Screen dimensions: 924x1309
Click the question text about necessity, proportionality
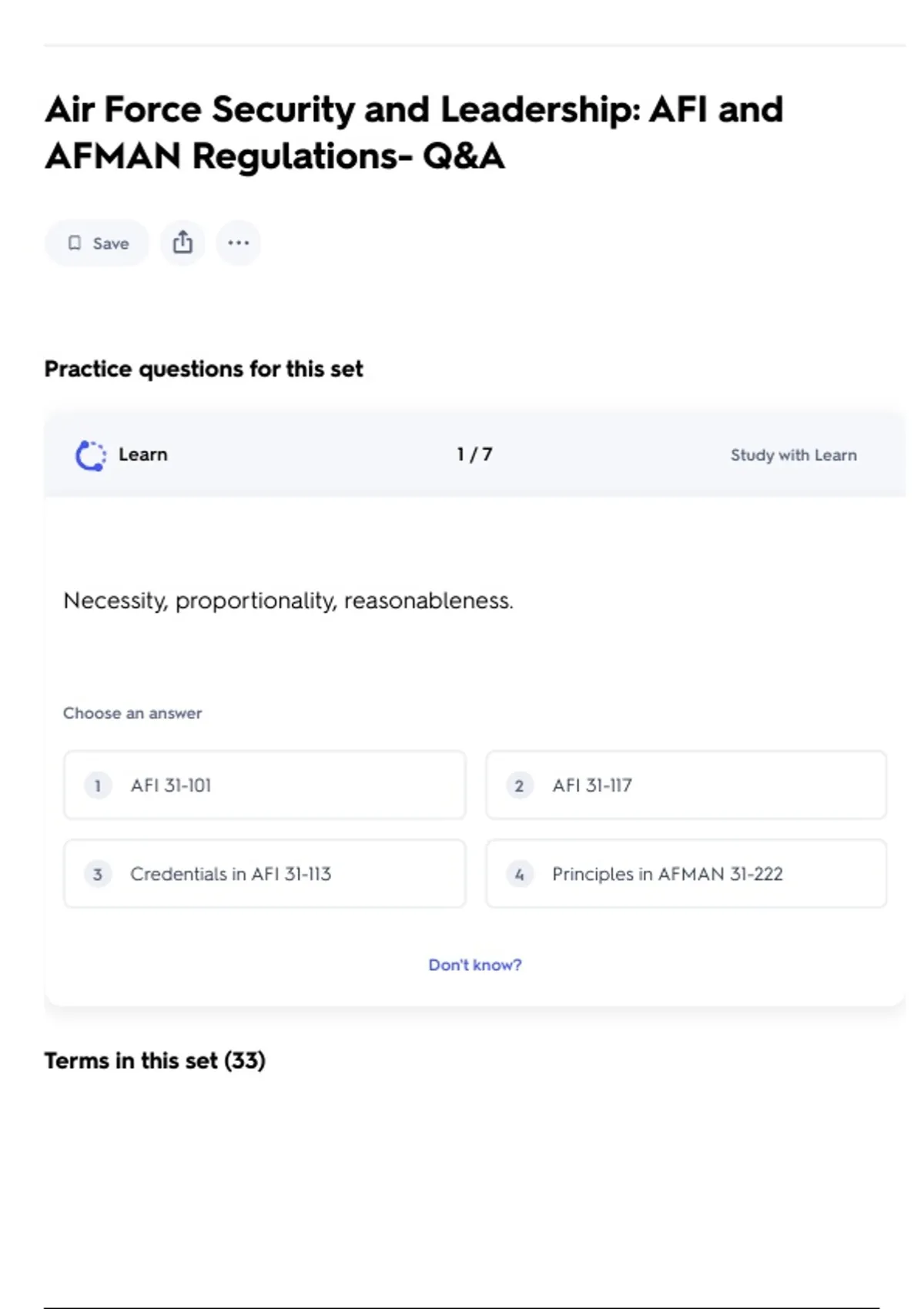[288, 601]
